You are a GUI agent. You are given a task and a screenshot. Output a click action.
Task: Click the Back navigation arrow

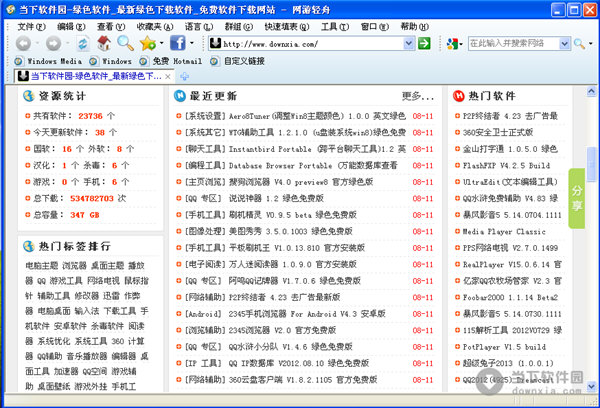(x=23, y=44)
